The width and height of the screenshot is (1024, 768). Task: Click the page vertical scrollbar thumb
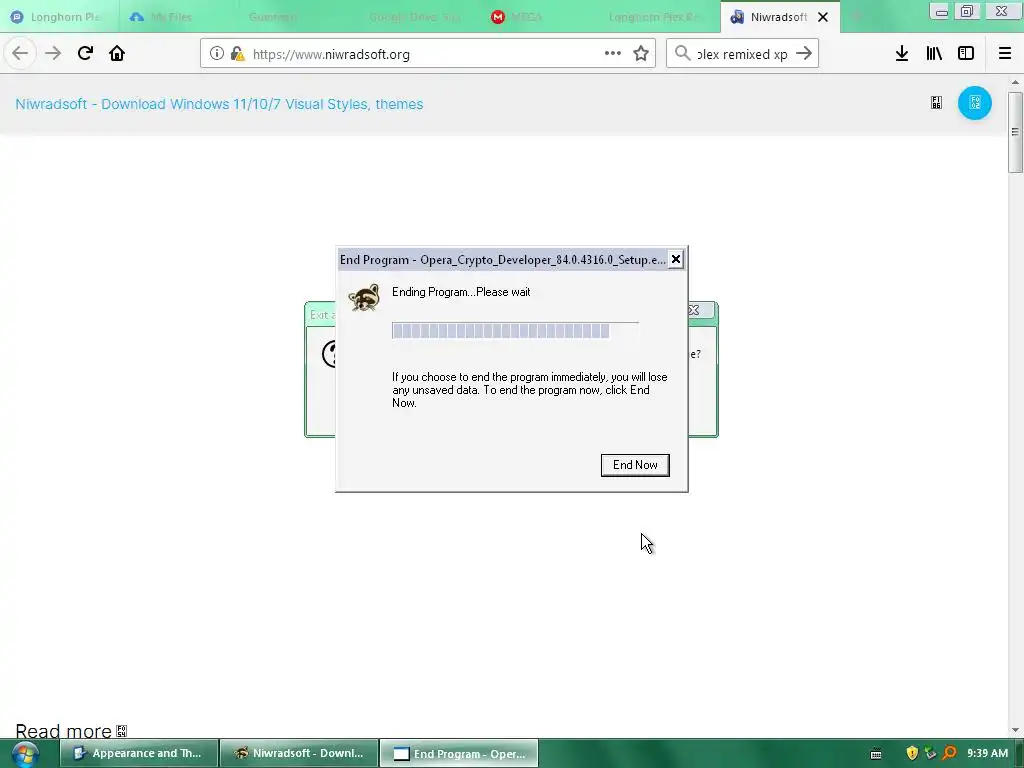point(1015,133)
